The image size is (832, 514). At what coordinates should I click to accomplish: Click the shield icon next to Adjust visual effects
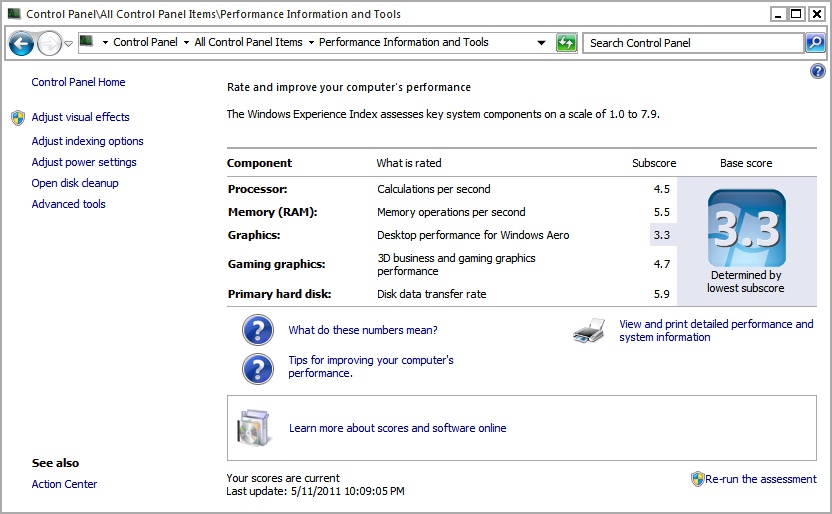click(x=18, y=118)
